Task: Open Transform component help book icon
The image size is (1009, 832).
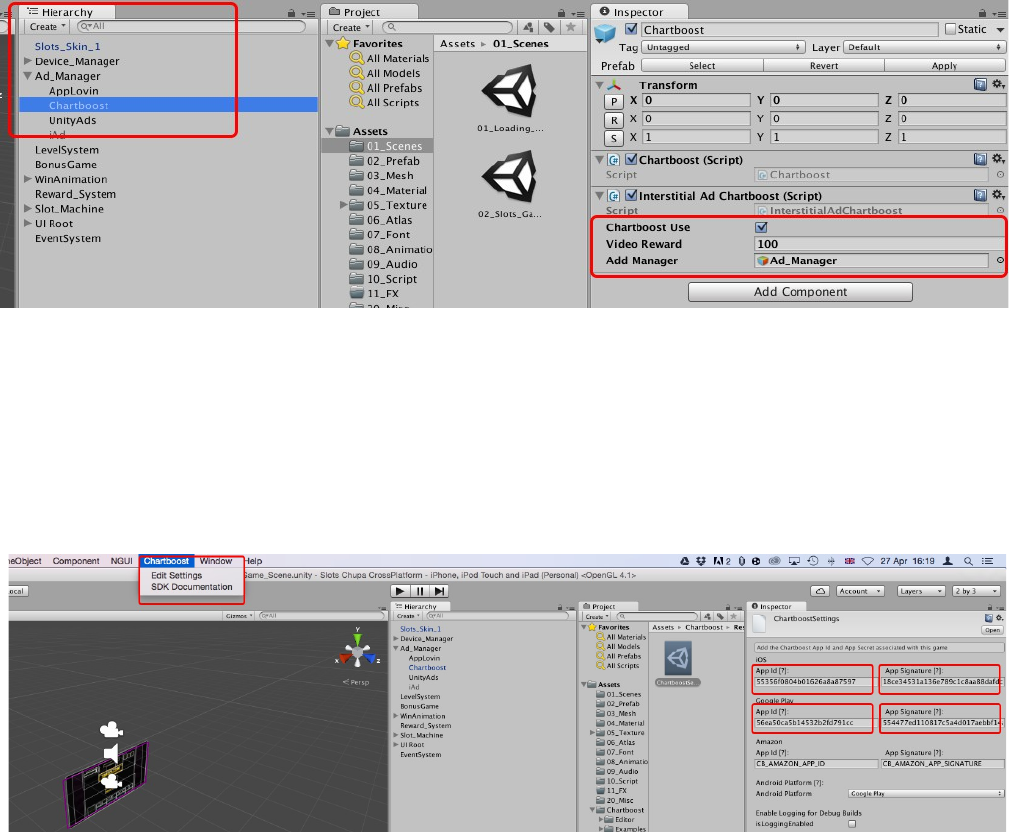Action: click(980, 84)
